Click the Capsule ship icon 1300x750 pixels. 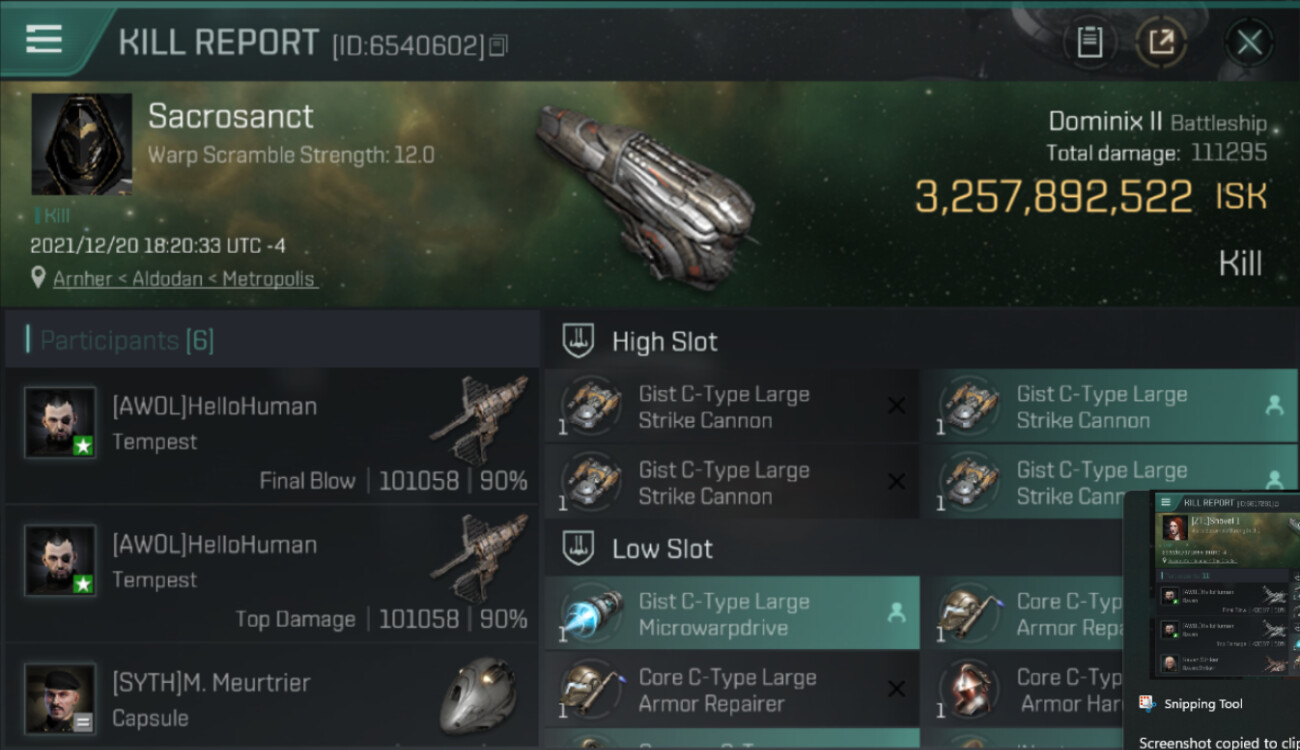pos(478,695)
